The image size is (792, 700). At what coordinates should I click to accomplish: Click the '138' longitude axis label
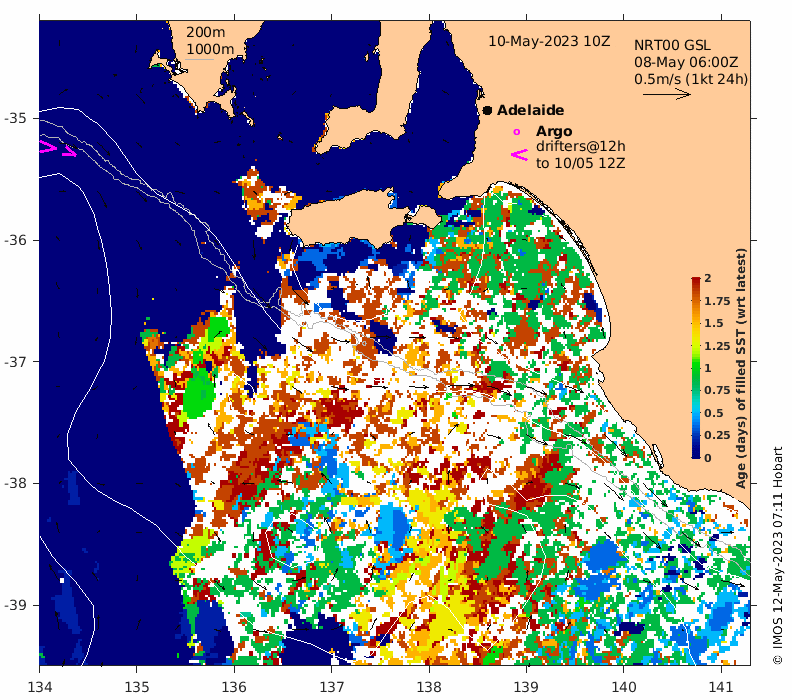point(429,687)
